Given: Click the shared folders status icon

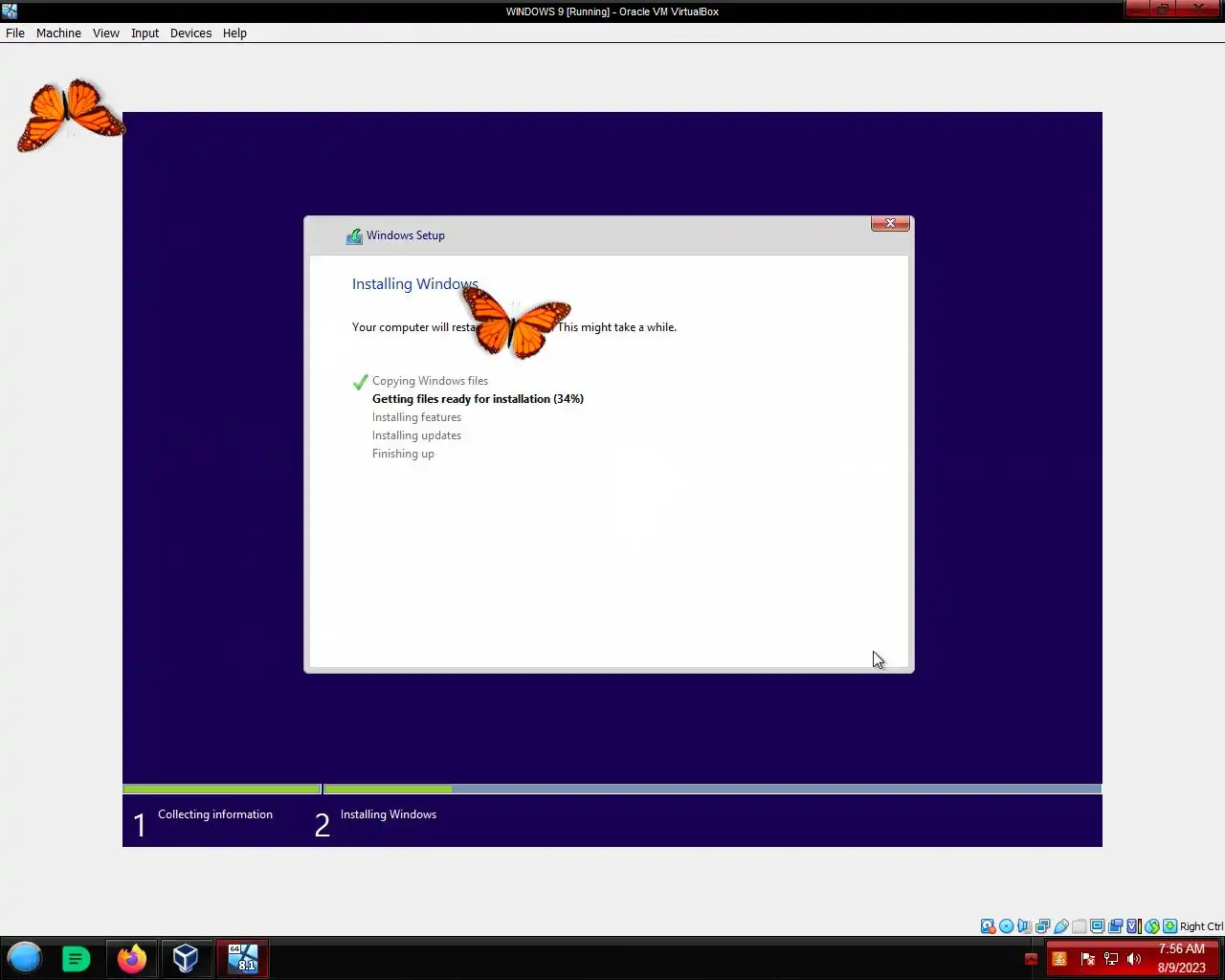Looking at the screenshot, I should [1079, 926].
